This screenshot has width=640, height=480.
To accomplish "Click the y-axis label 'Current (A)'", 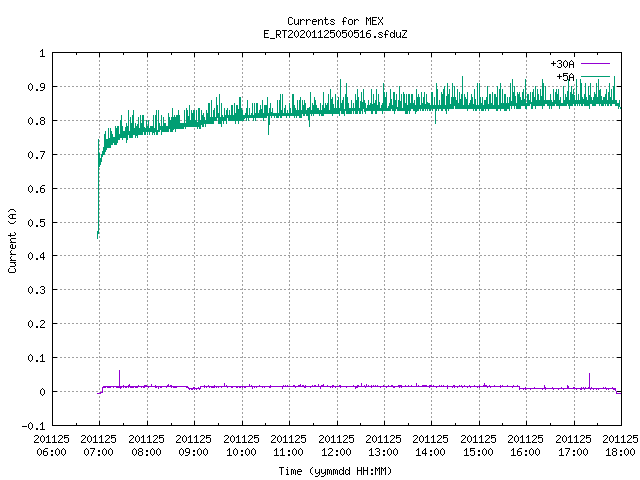I will pos(13,240).
